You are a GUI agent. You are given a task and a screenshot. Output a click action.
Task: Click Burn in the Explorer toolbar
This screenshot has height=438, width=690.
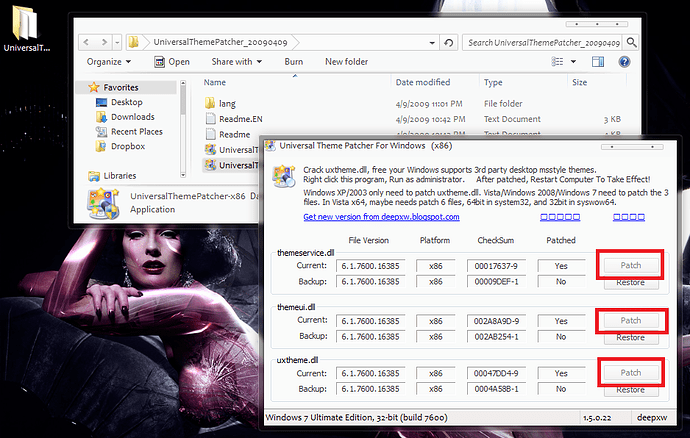[x=294, y=62]
